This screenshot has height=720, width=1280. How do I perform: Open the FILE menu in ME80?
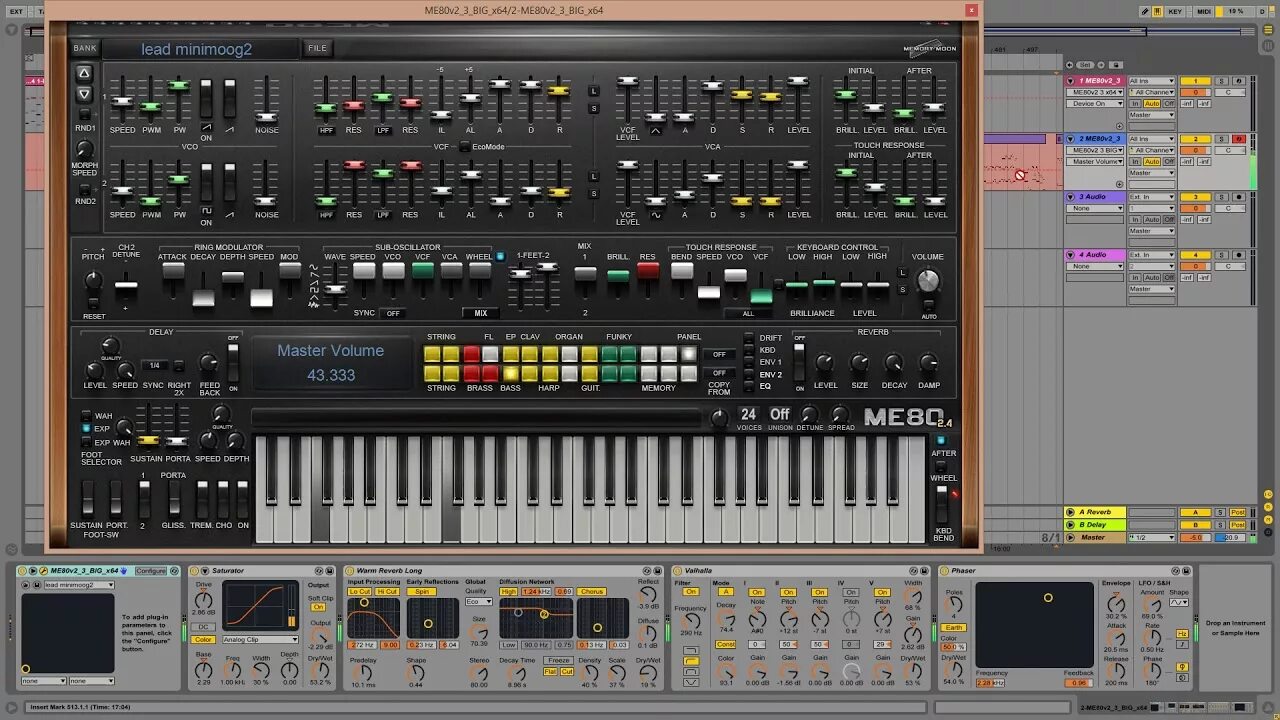click(317, 48)
